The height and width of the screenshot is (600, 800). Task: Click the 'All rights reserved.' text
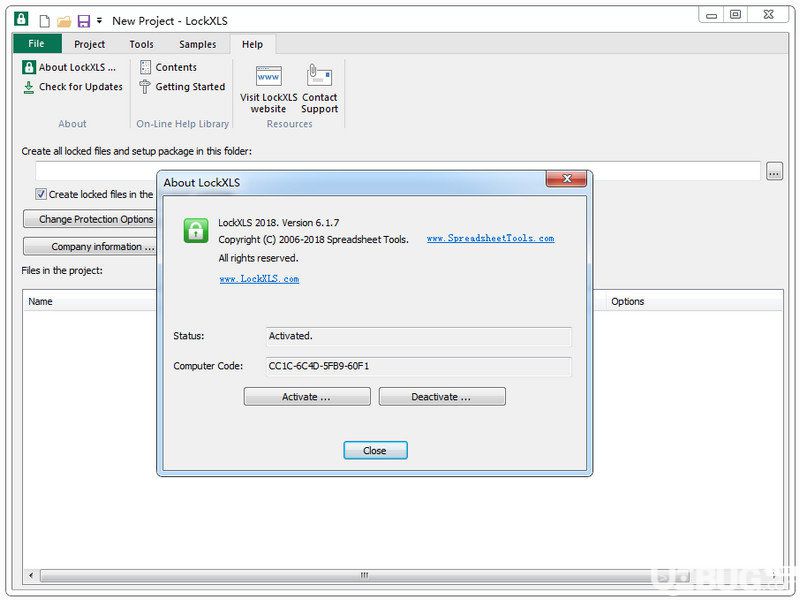pos(258,258)
